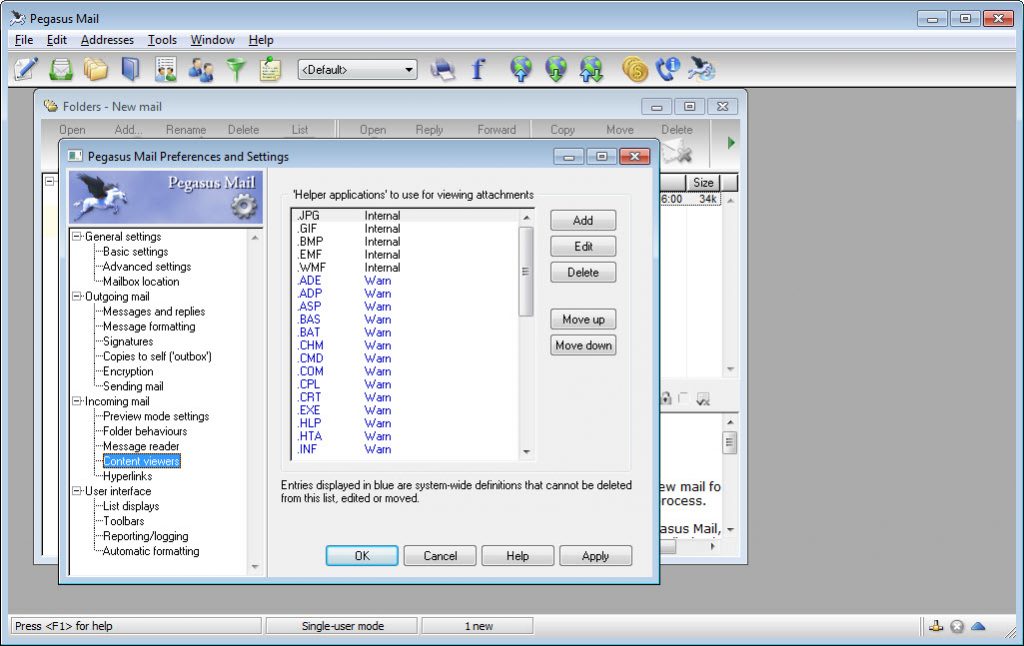This screenshot has width=1024, height=646.
Task: Click down arrow of settings tree scrollbar
Action: coord(255,567)
